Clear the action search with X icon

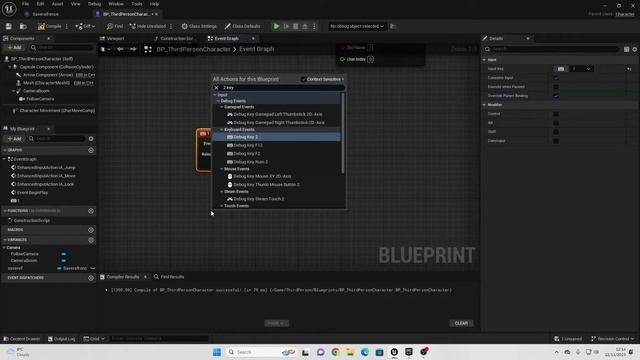(216, 88)
